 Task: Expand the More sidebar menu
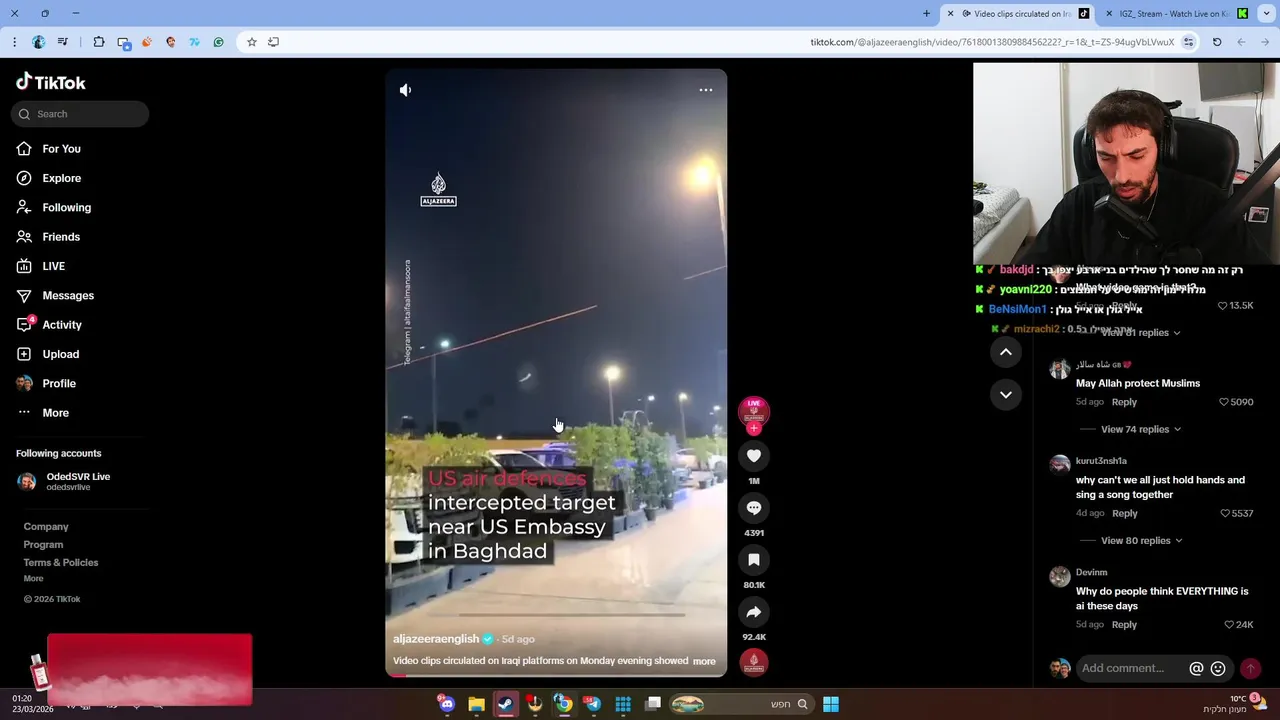(x=43, y=413)
